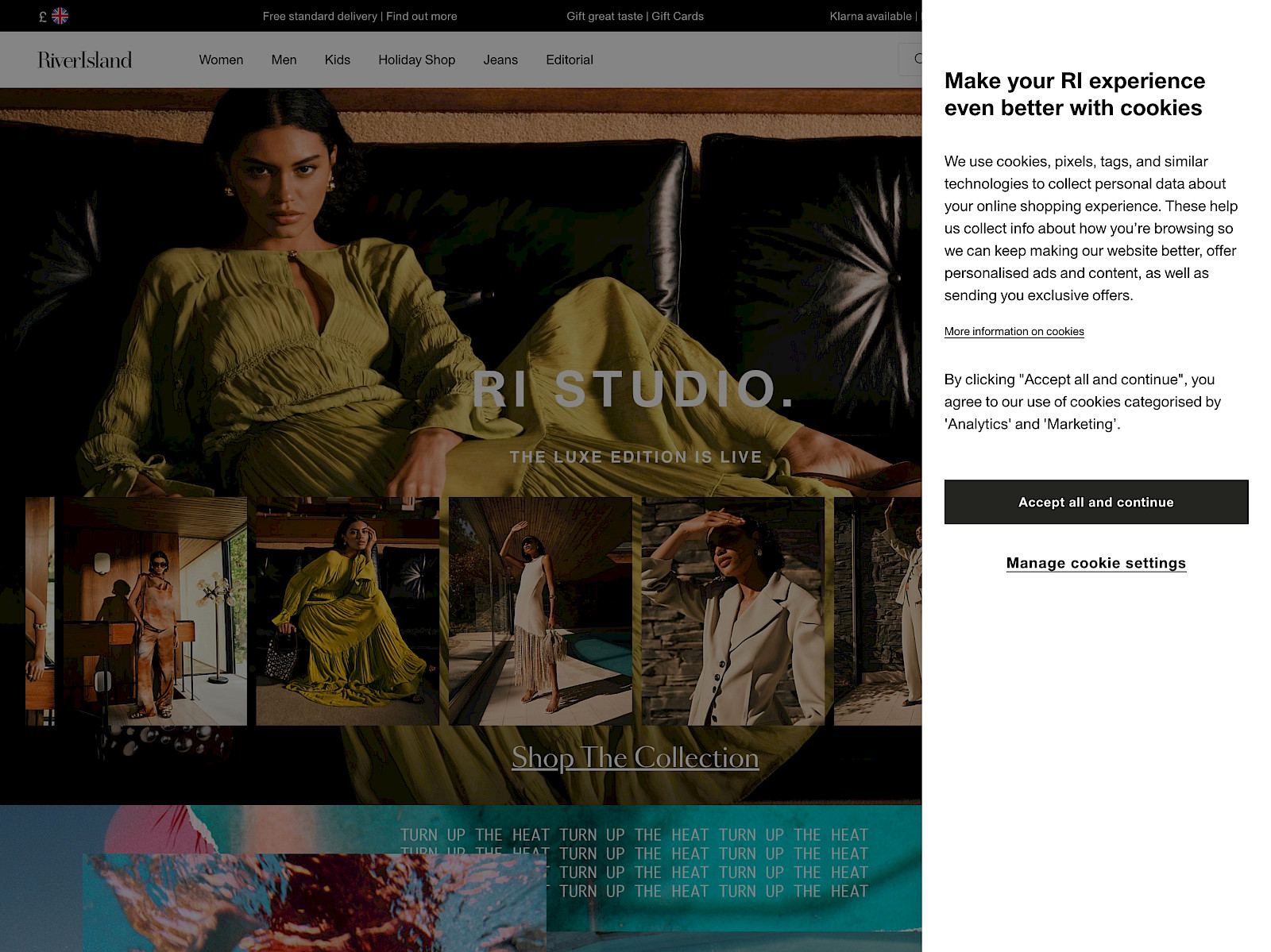Open the Holiday Shop menu
Image resolution: width=1271 pixels, height=952 pixels.
pyautogui.click(x=417, y=60)
